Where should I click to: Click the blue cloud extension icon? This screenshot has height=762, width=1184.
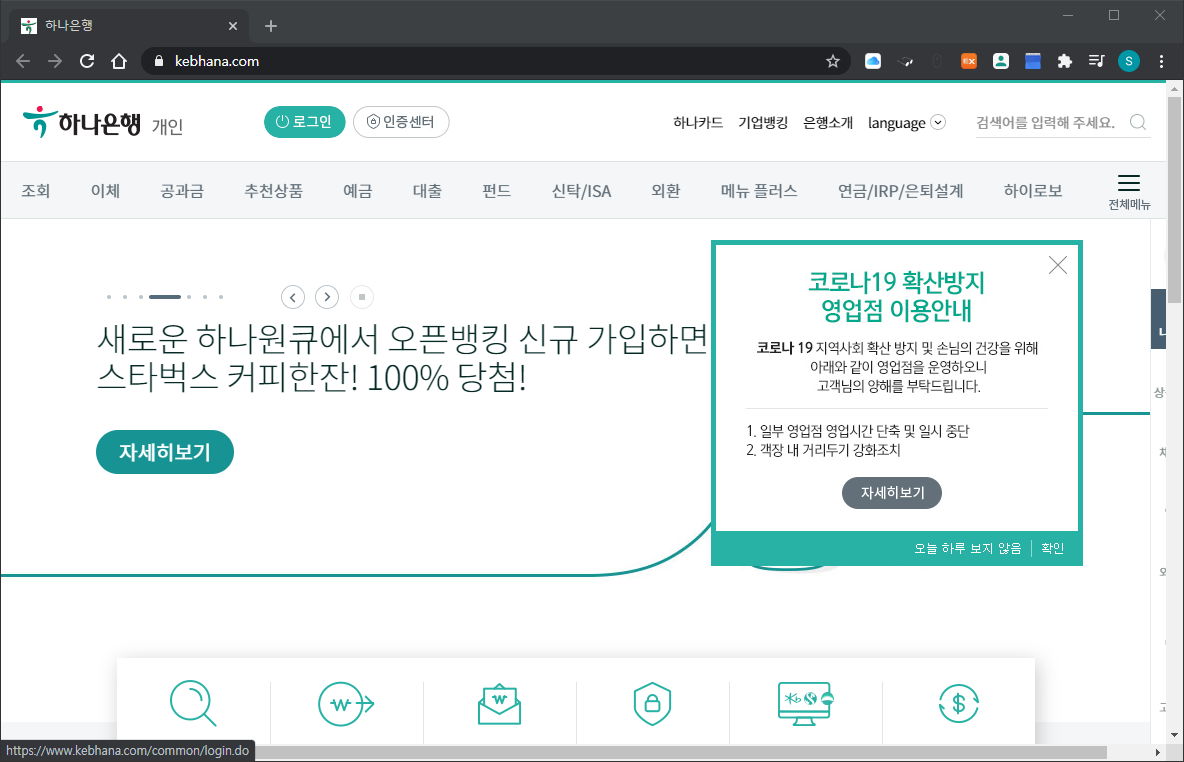(873, 61)
